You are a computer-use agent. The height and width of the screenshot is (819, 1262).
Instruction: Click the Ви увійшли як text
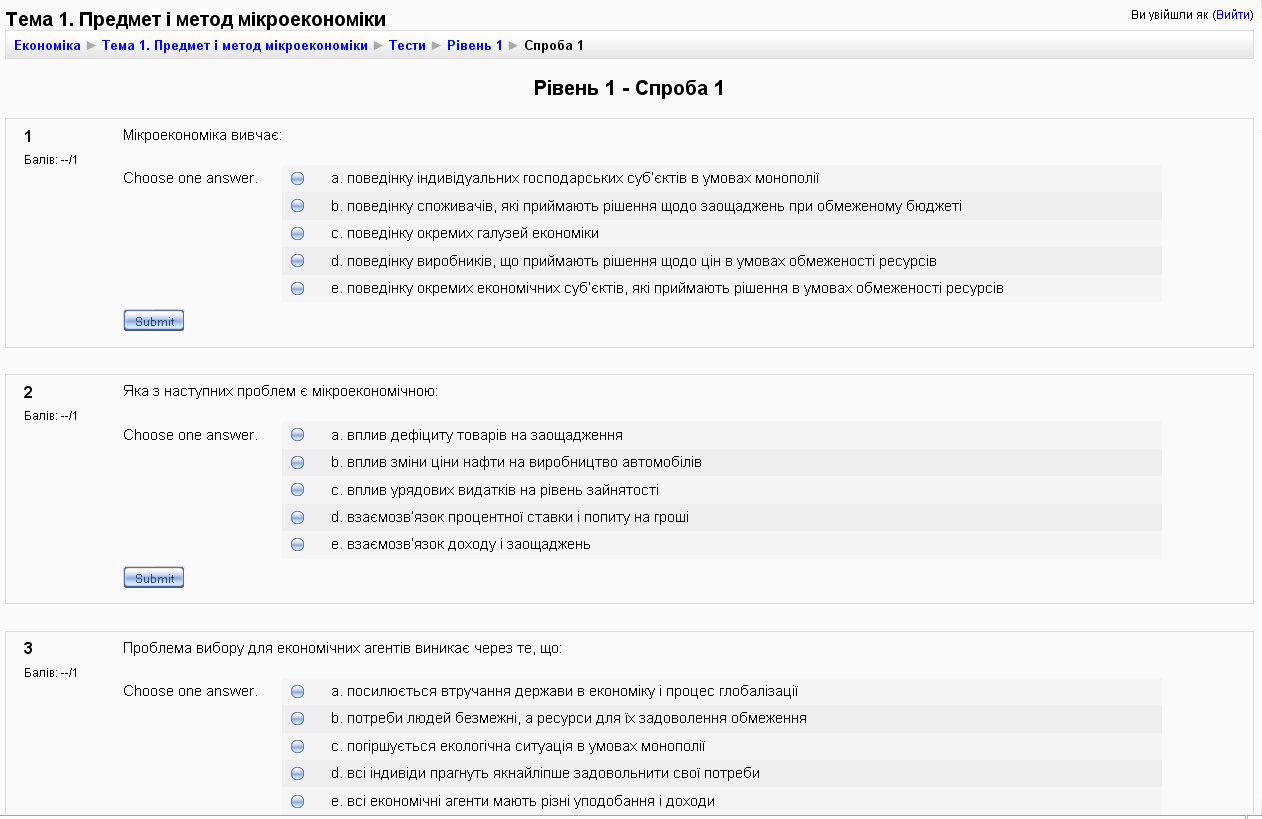pos(1170,15)
